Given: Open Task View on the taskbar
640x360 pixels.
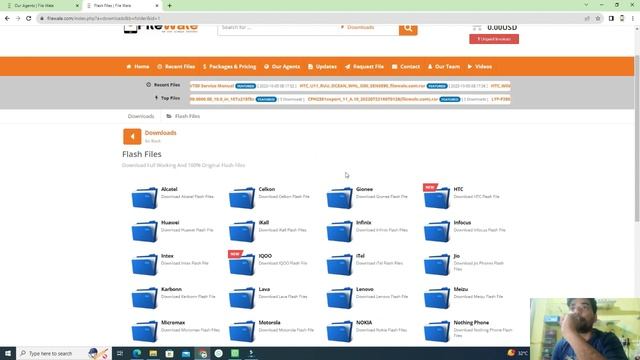Looking at the screenshot, I should 120,353.
